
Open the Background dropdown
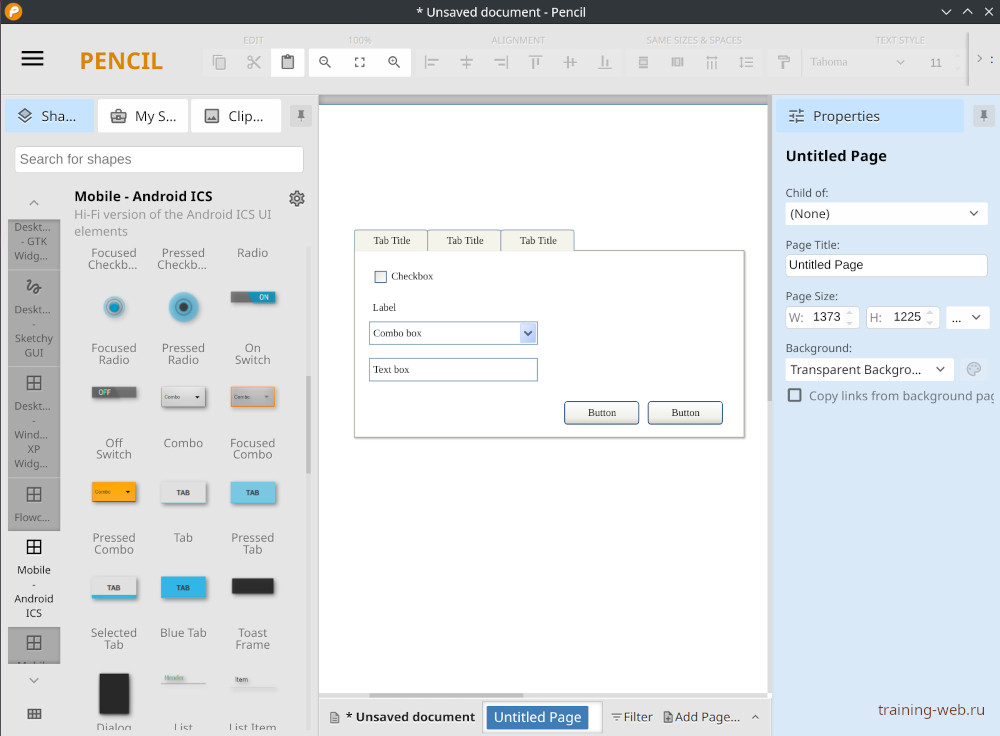coord(869,369)
